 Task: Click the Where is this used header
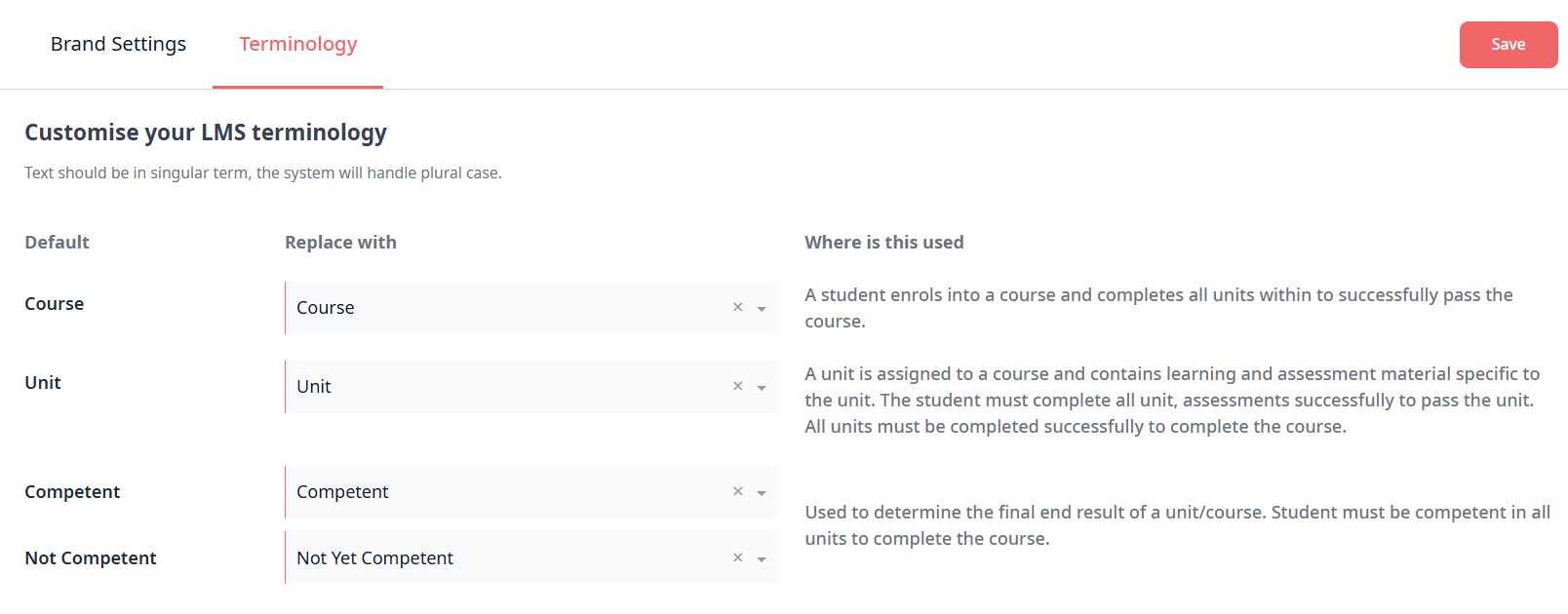[x=883, y=243]
